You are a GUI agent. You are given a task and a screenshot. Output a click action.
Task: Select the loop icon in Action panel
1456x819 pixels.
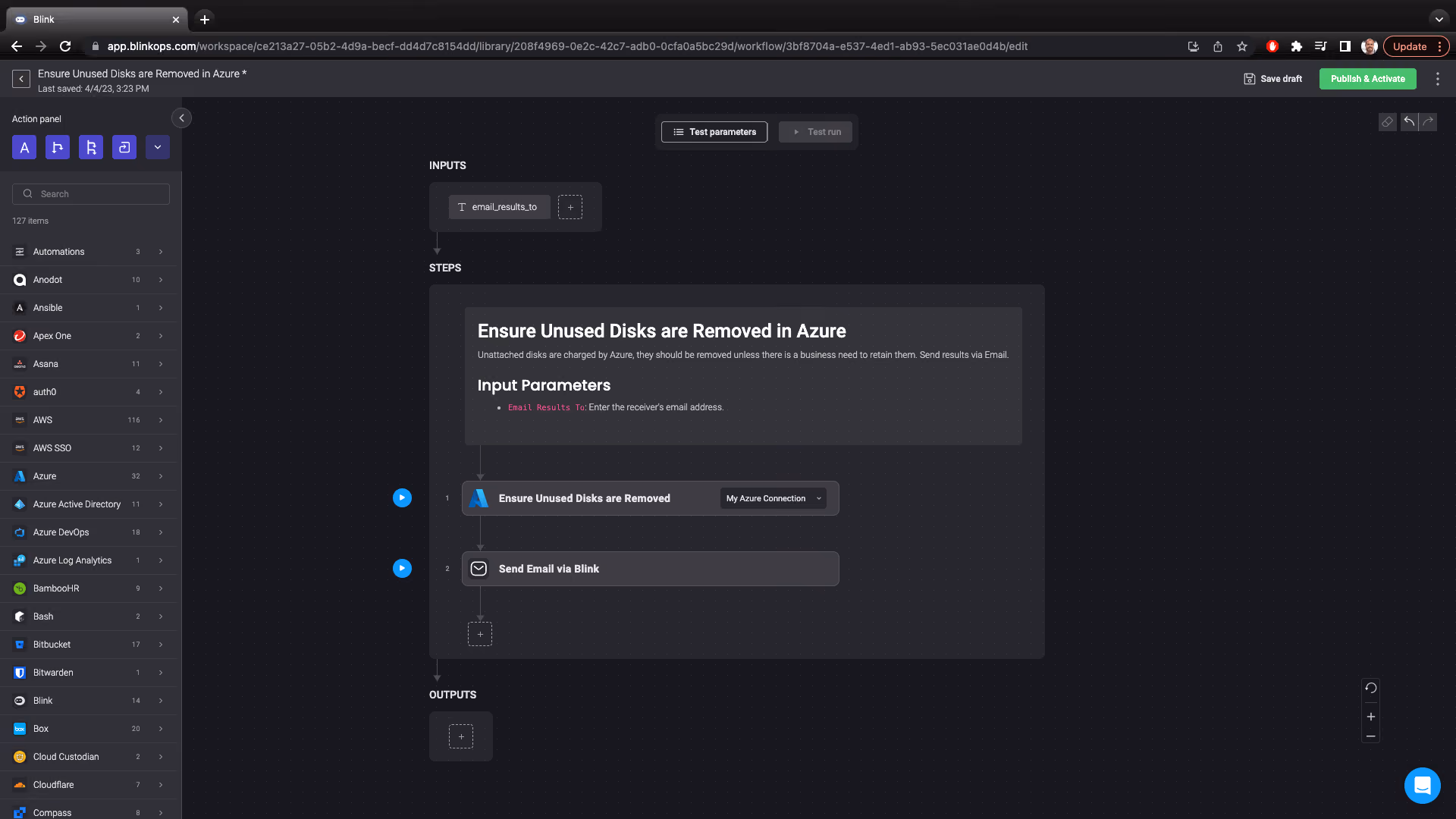[124, 147]
